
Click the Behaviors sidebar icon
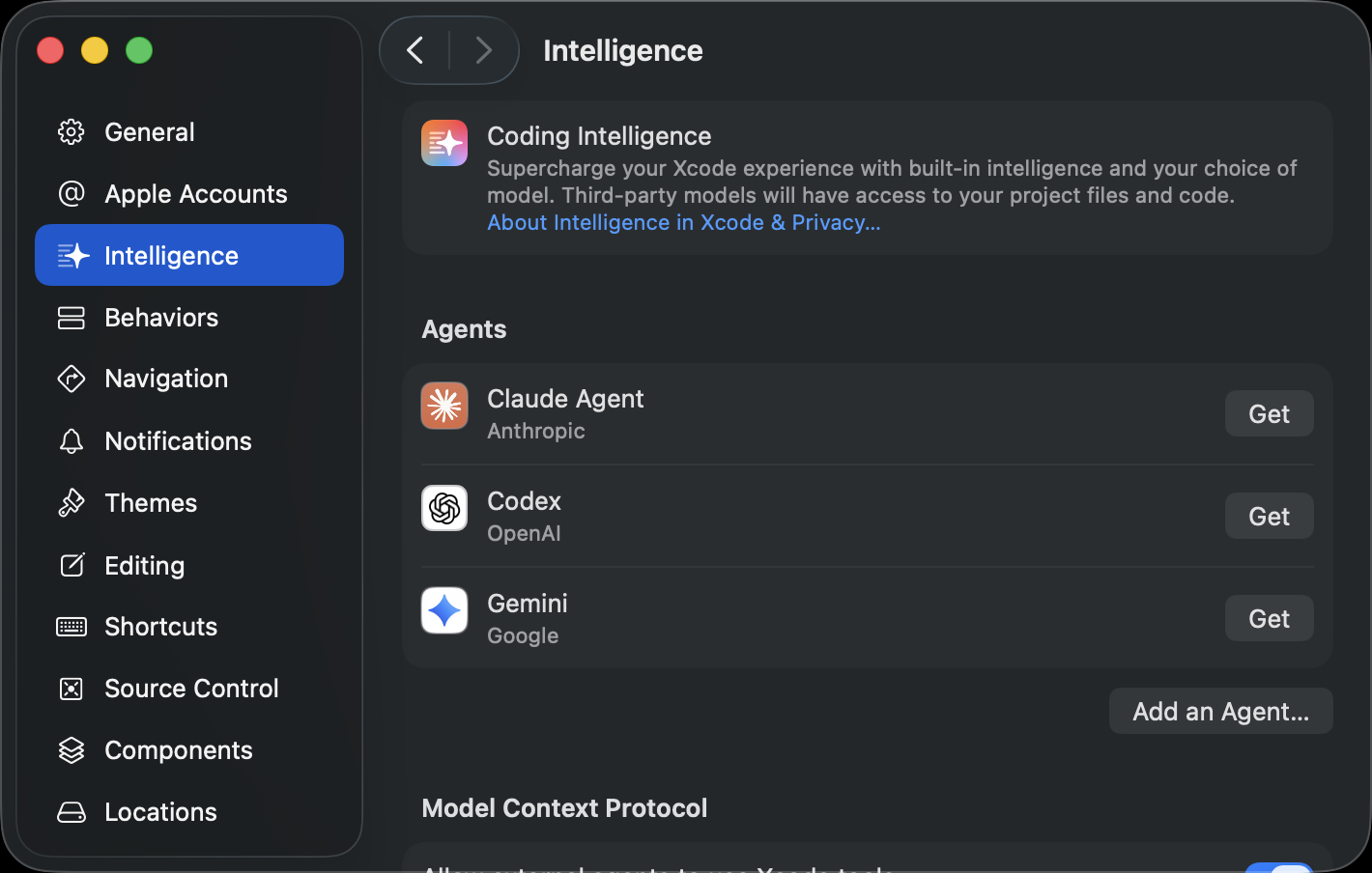click(71, 317)
